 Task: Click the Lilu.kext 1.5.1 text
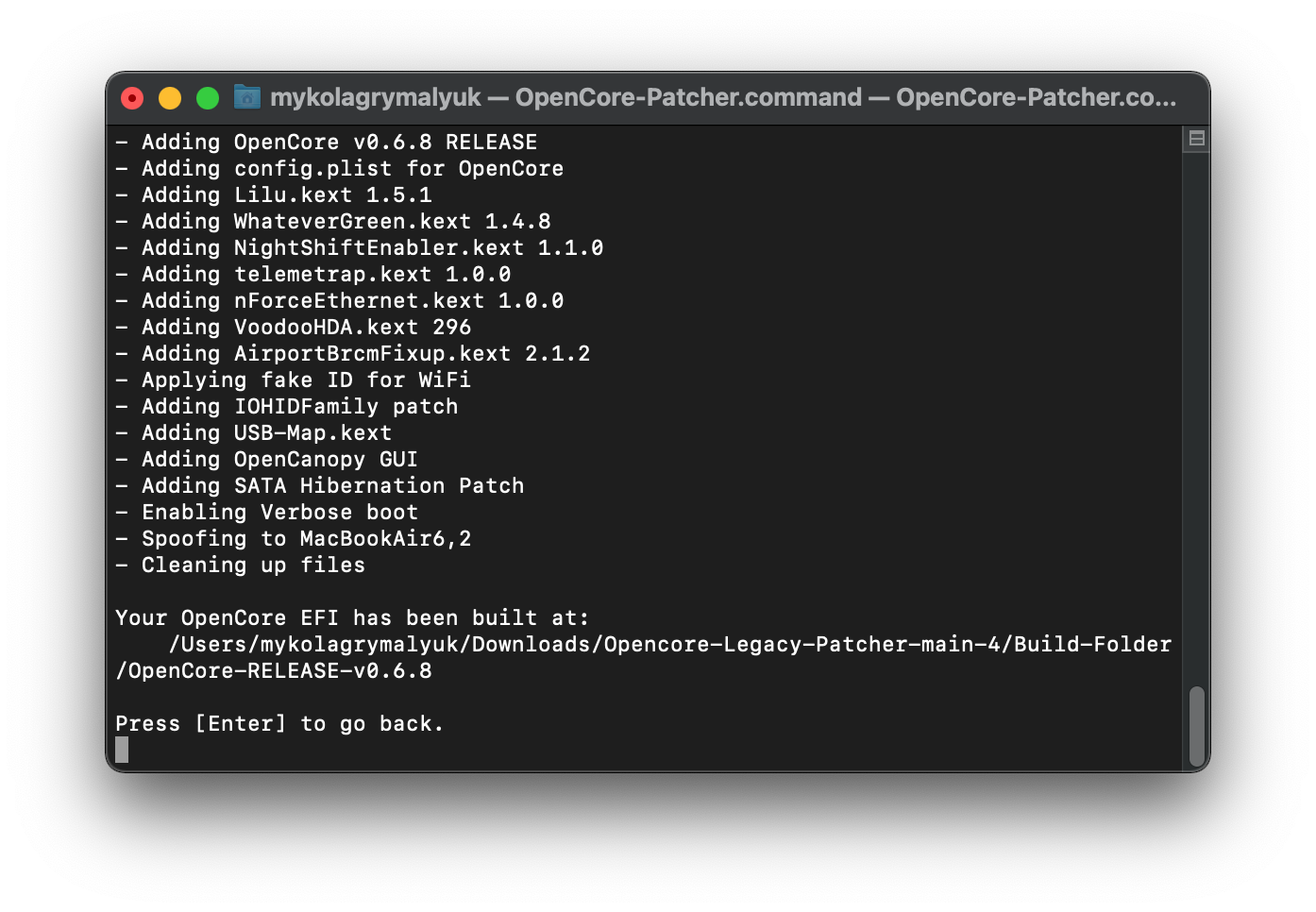(332, 195)
